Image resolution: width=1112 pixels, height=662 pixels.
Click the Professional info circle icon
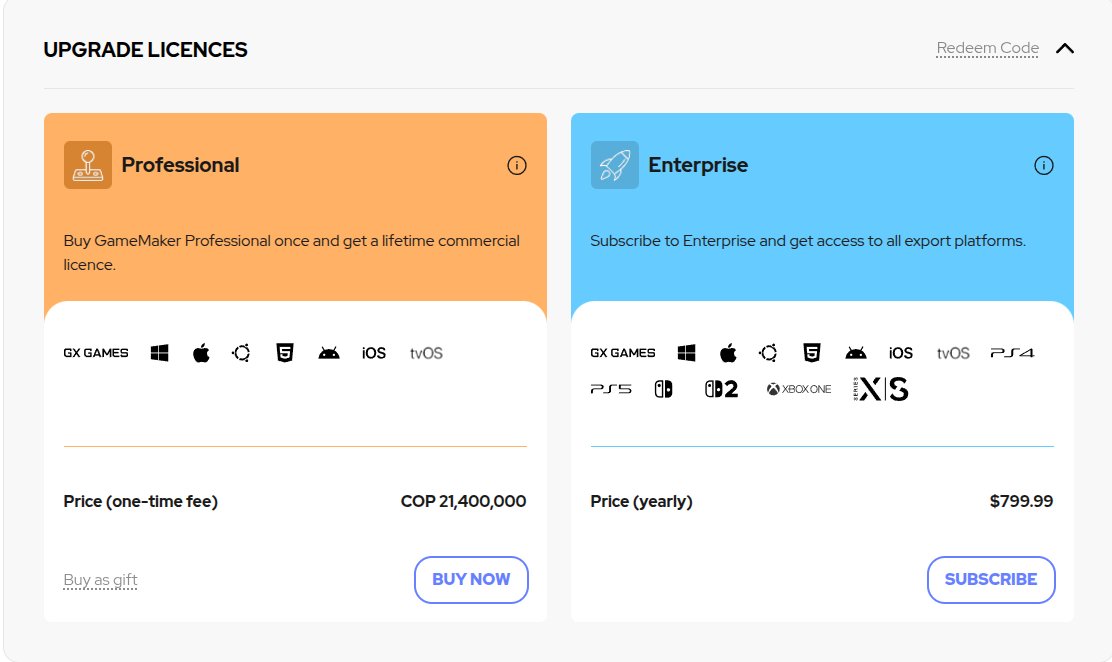[516, 165]
